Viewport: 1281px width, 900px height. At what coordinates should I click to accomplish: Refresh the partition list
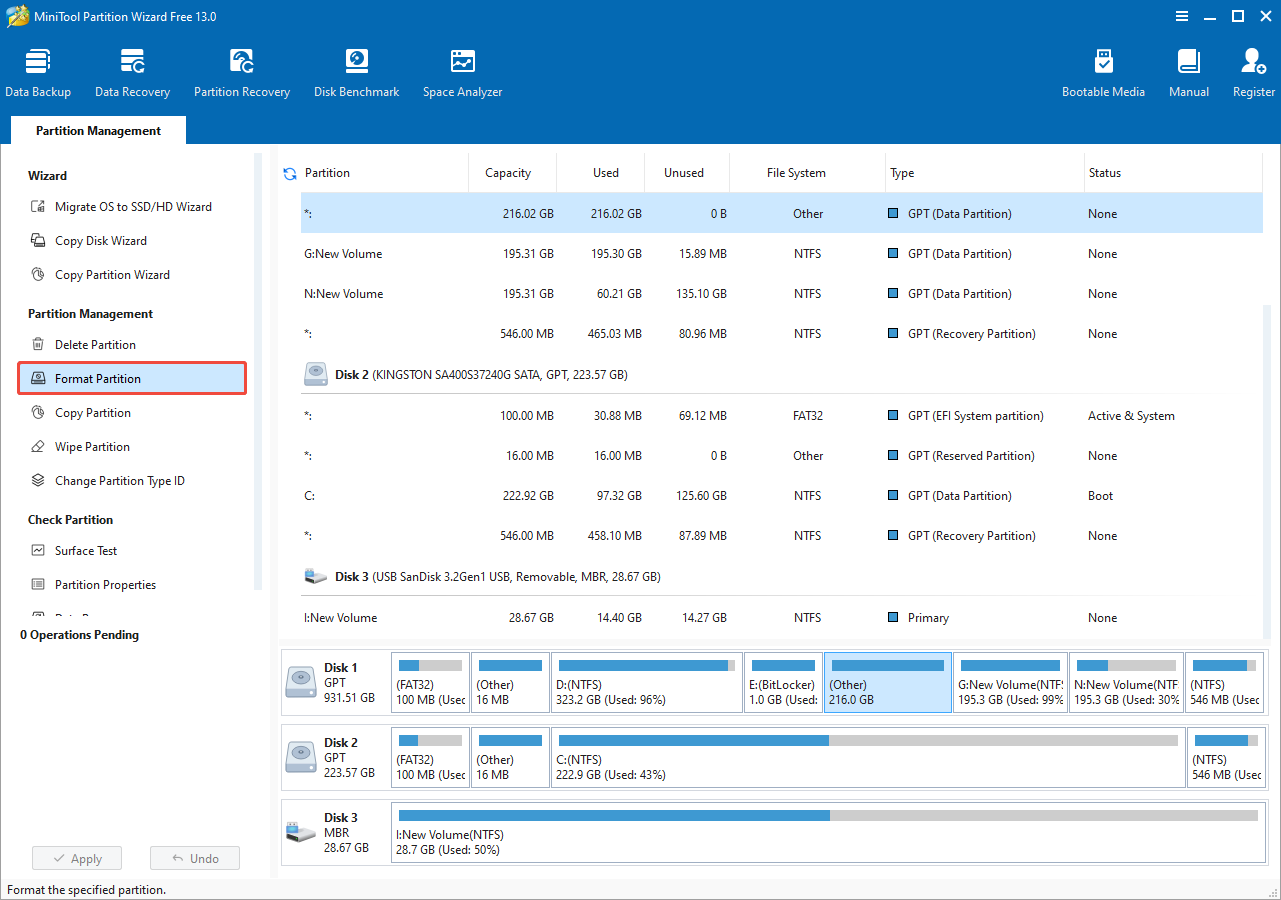click(x=289, y=172)
